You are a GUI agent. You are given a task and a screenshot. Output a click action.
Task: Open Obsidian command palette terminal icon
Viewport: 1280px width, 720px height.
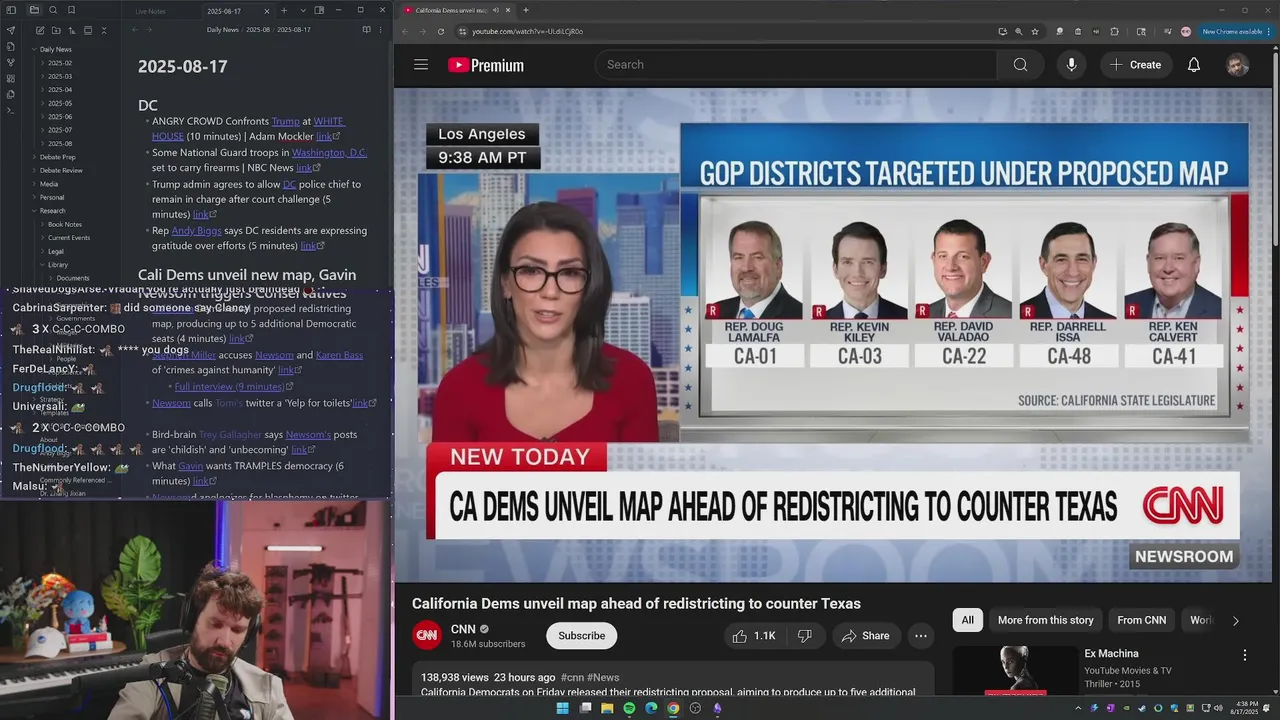click(11, 110)
